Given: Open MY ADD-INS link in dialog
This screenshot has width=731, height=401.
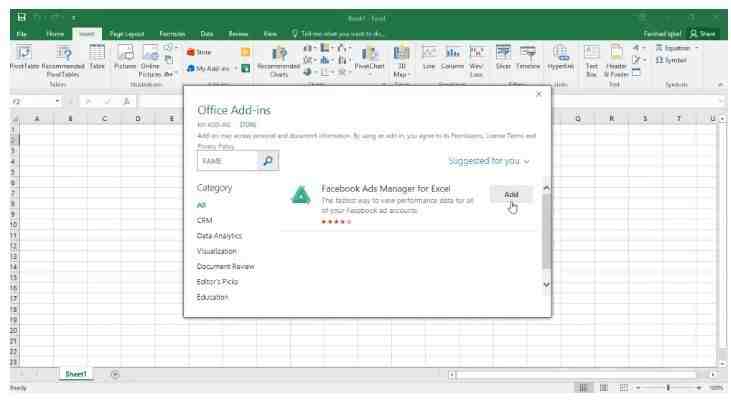Looking at the screenshot, I should [x=214, y=124].
